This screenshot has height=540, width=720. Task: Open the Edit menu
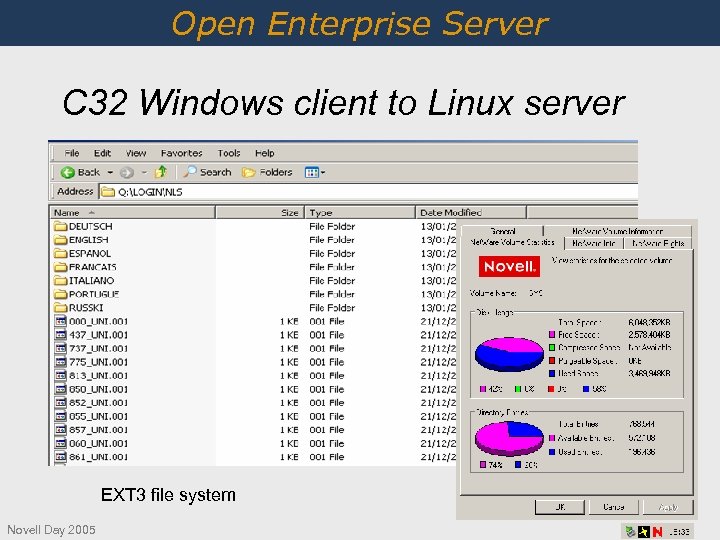coord(102,153)
